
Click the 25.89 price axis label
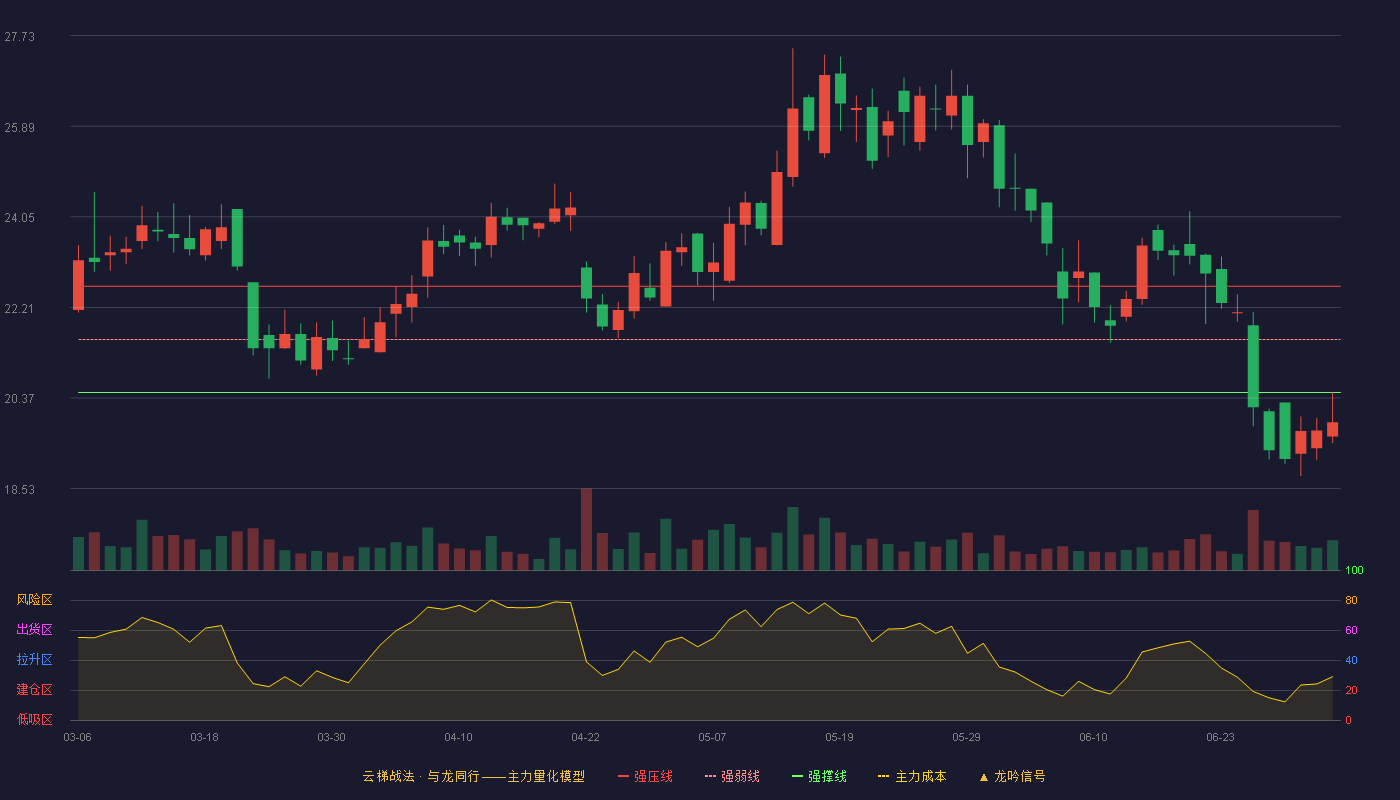[x=19, y=127]
